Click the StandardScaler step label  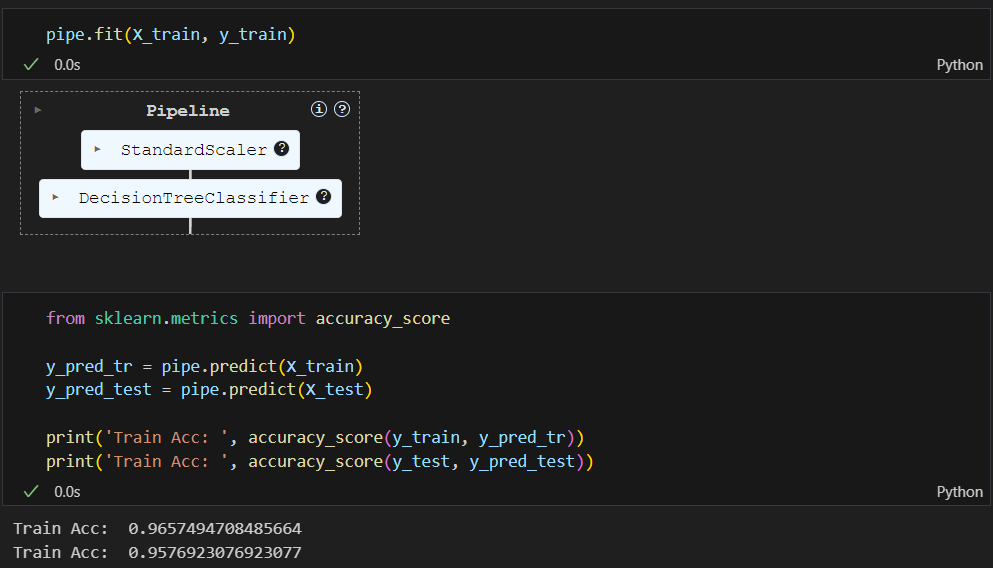pos(194,150)
